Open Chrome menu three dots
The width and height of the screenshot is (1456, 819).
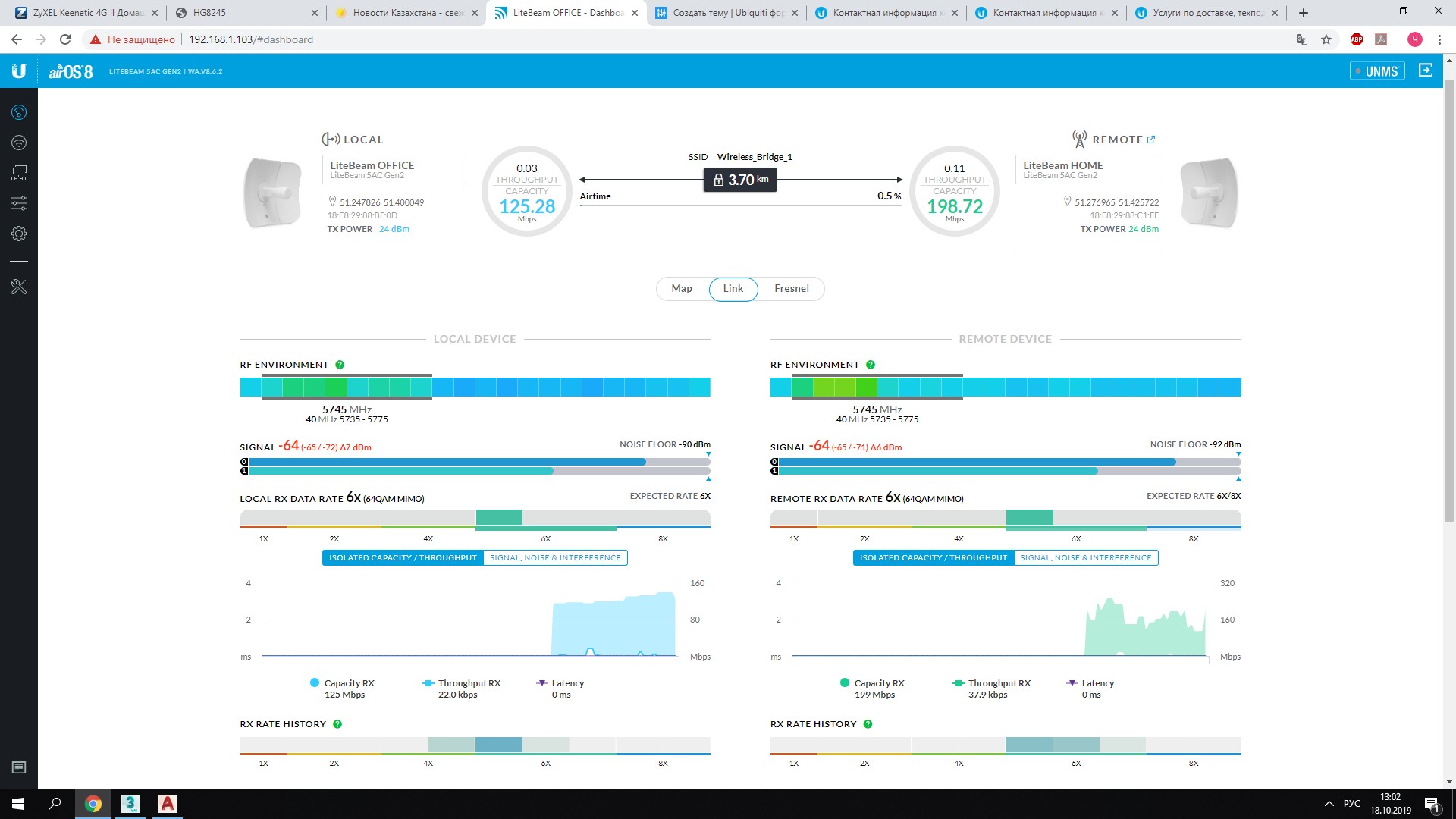click(x=1439, y=39)
